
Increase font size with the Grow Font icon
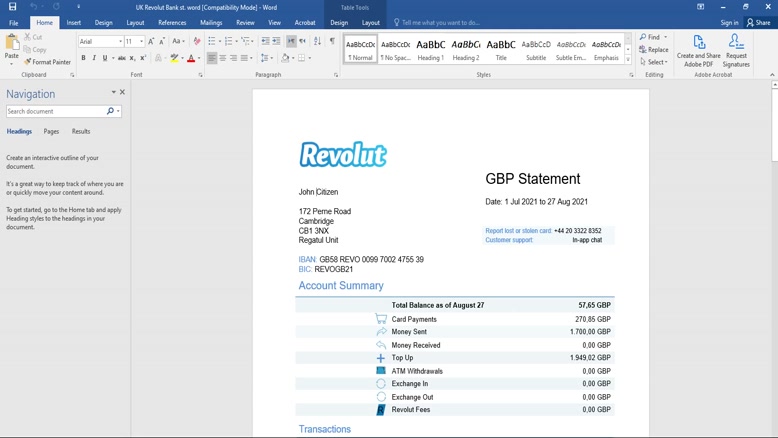(x=151, y=41)
